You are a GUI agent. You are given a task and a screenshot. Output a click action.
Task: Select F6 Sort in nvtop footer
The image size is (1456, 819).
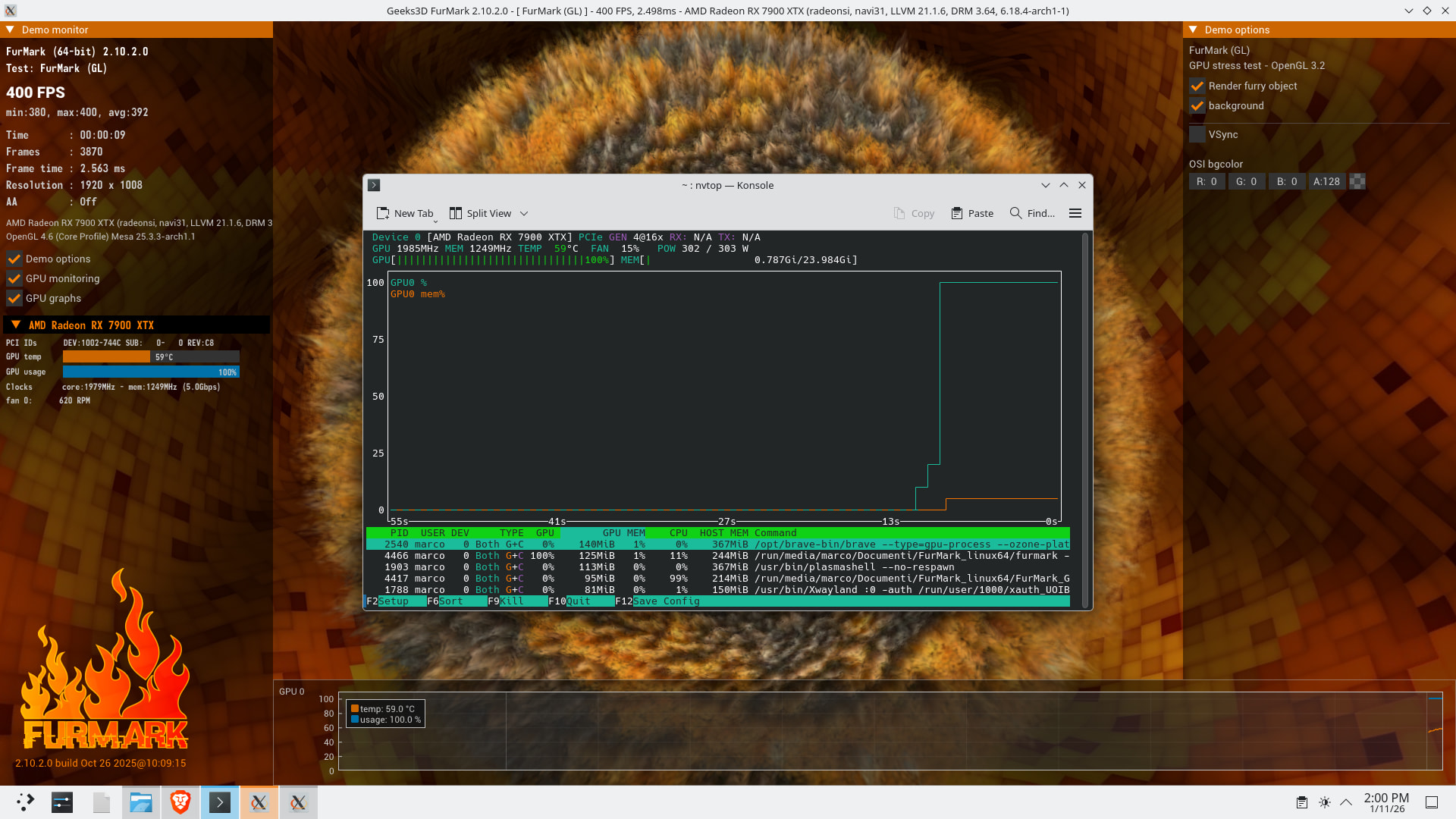[x=450, y=601]
